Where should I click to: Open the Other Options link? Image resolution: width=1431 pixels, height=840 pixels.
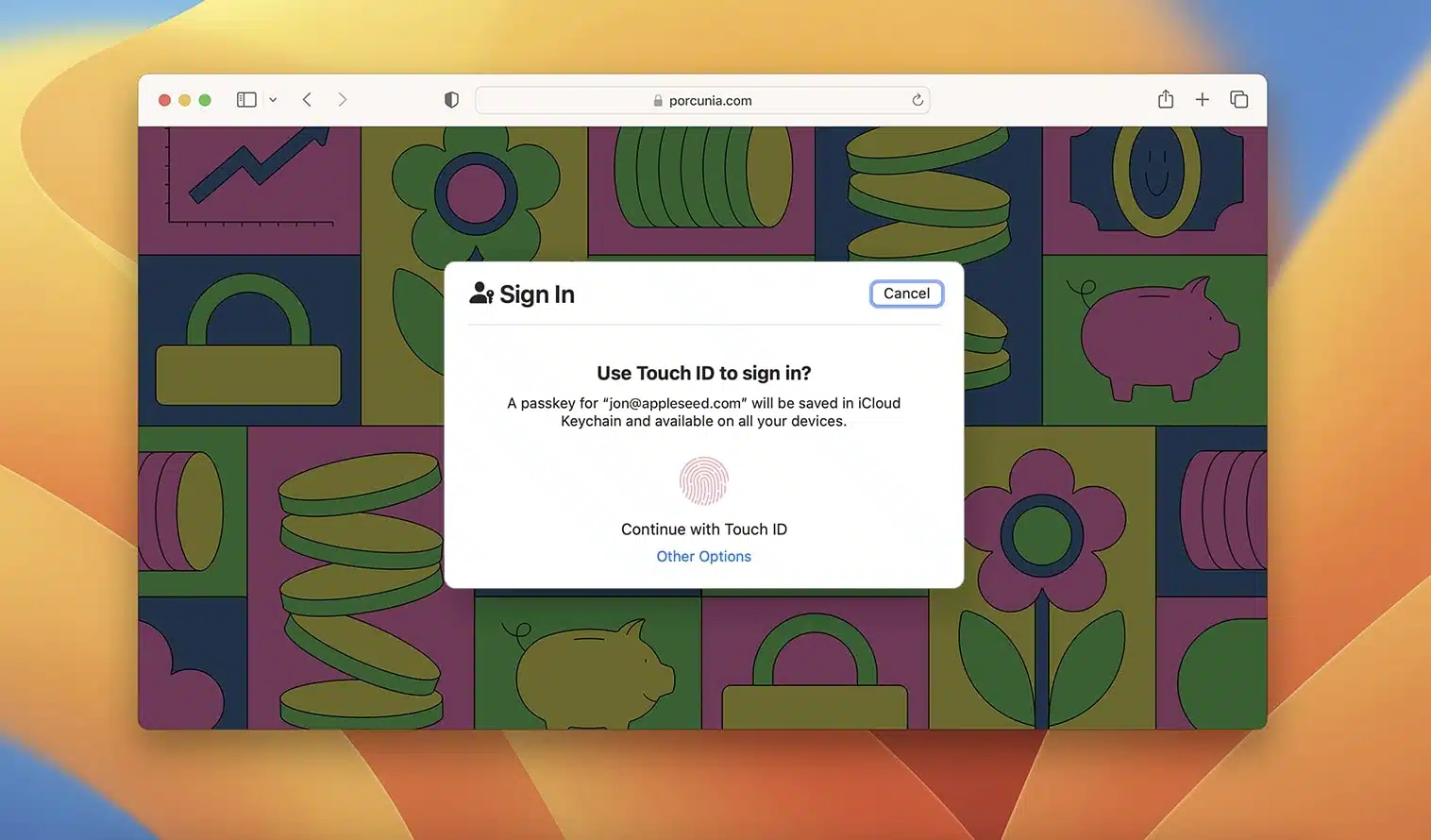(703, 557)
